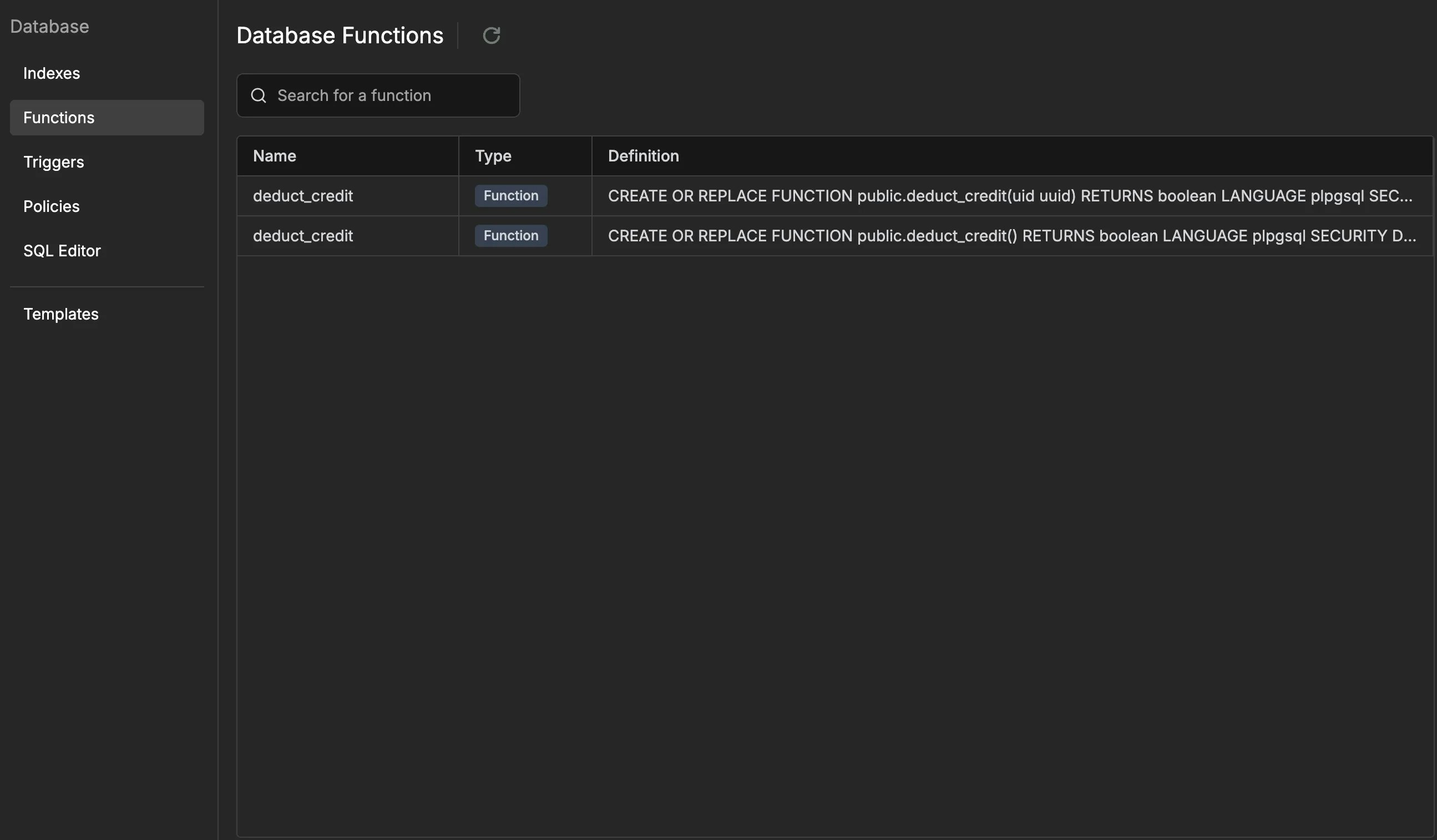Click the Function type badge on first row
Image resolution: width=1437 pixels, height=840 pixels.
pos(510,196)
